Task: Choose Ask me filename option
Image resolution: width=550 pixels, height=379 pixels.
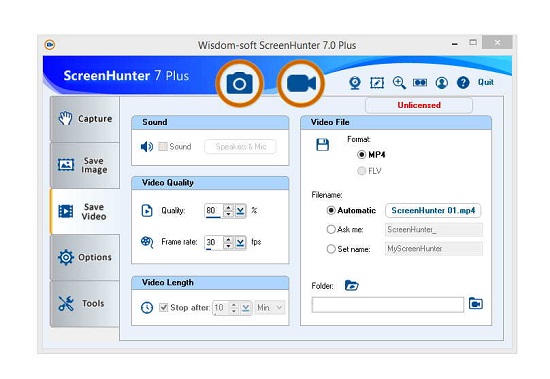Action: (331, 230)
